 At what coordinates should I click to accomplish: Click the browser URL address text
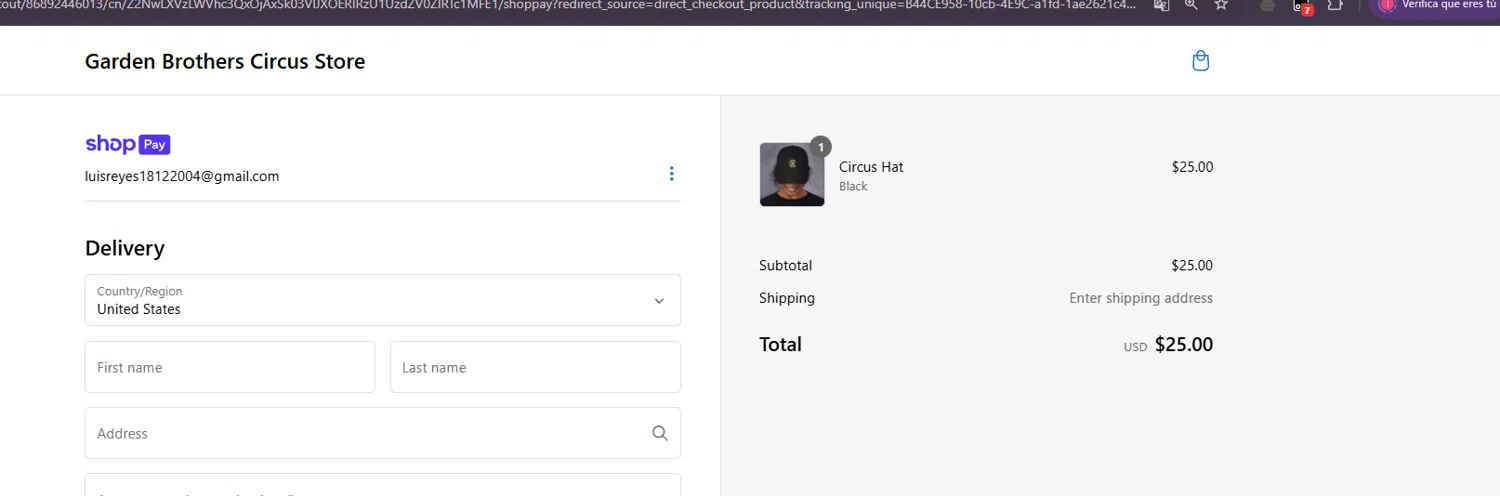point(570,5)
